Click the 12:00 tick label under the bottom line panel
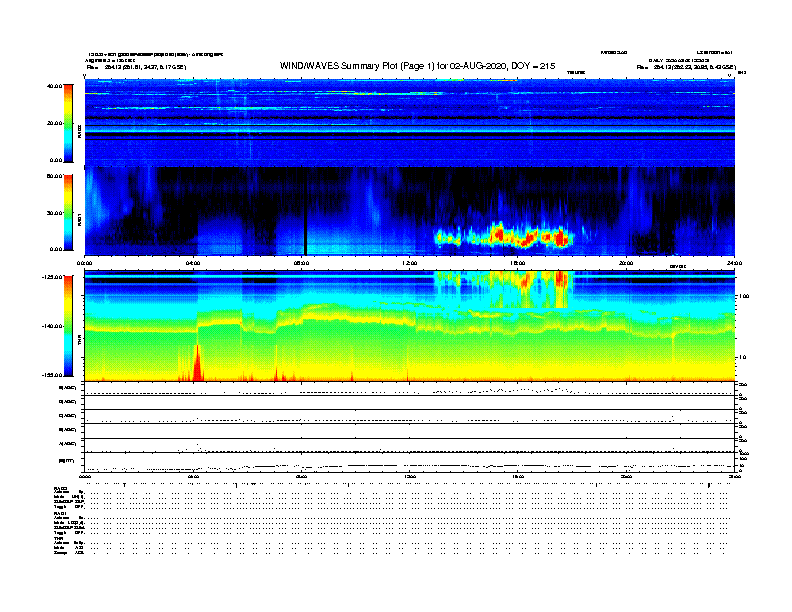This screenshot has width=792, height=612. [x=410, y=476]
